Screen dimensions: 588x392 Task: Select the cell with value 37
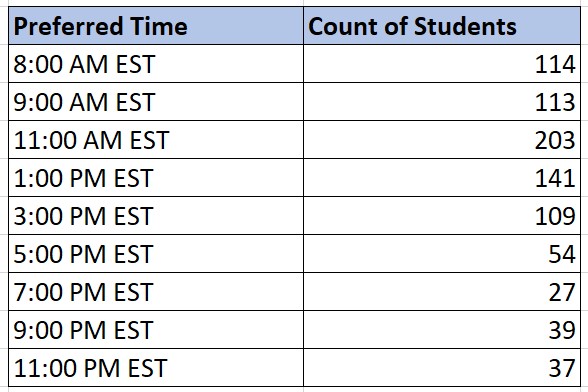pyautogui.click(x=442, y=367)
